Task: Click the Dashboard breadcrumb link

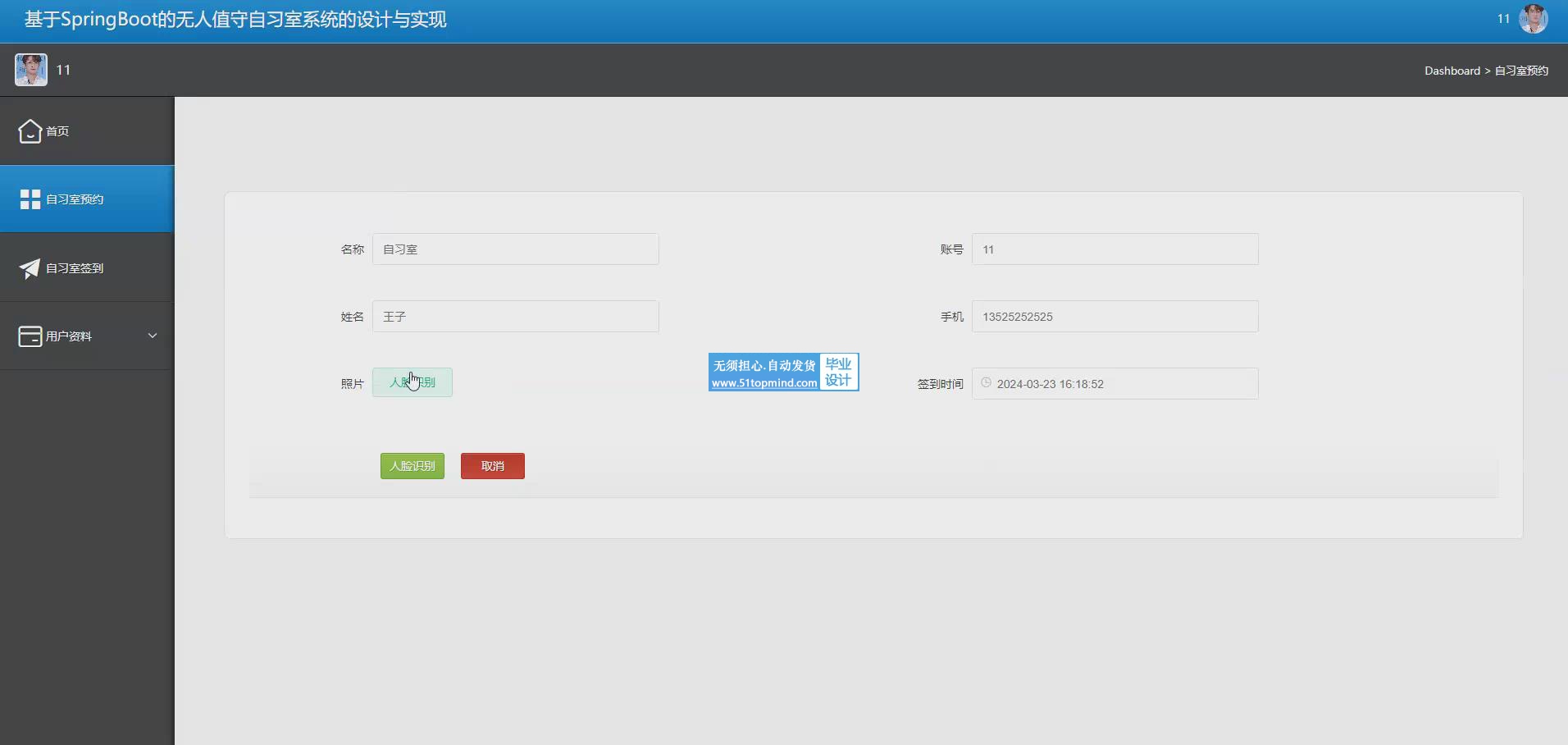Action: pos(1452,71)
